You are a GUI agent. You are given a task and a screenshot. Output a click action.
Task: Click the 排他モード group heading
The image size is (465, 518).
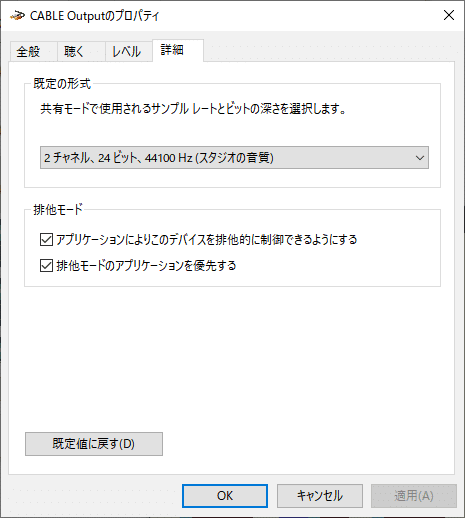click(x=58, y=210)
